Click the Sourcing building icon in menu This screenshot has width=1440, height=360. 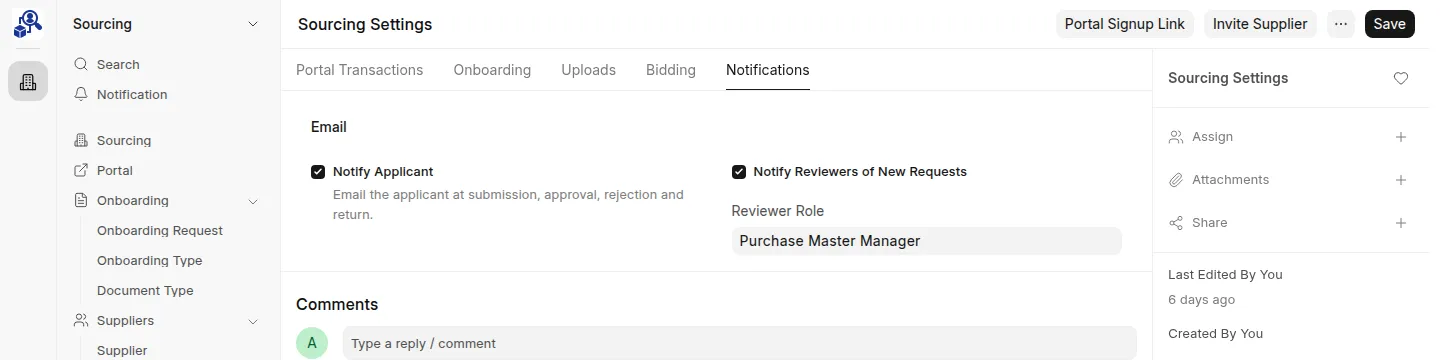(x=81, y=140)
